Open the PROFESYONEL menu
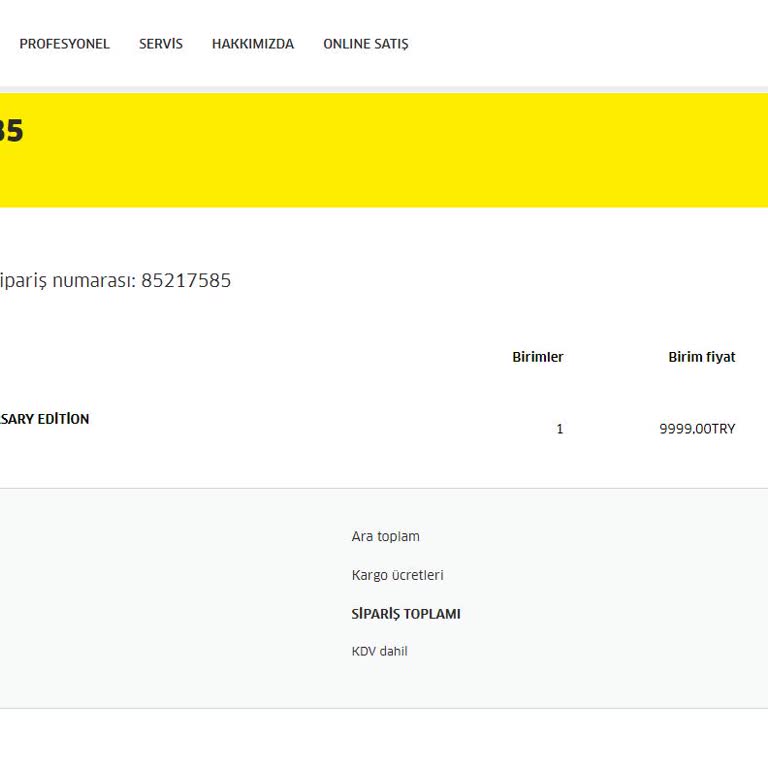This screenshot has height=768, width=768. click(64, 44)
